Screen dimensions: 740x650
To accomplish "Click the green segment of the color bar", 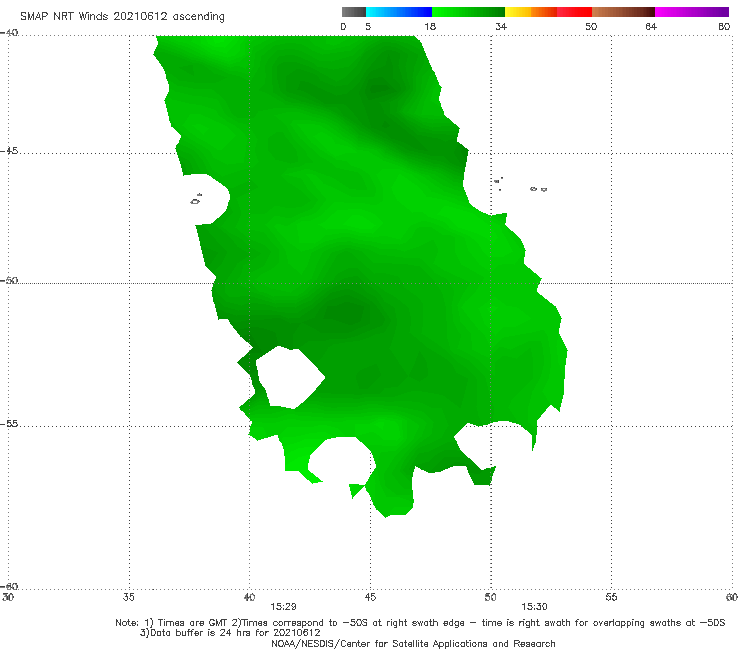I will pyautogui.click(x=468, y=12).
